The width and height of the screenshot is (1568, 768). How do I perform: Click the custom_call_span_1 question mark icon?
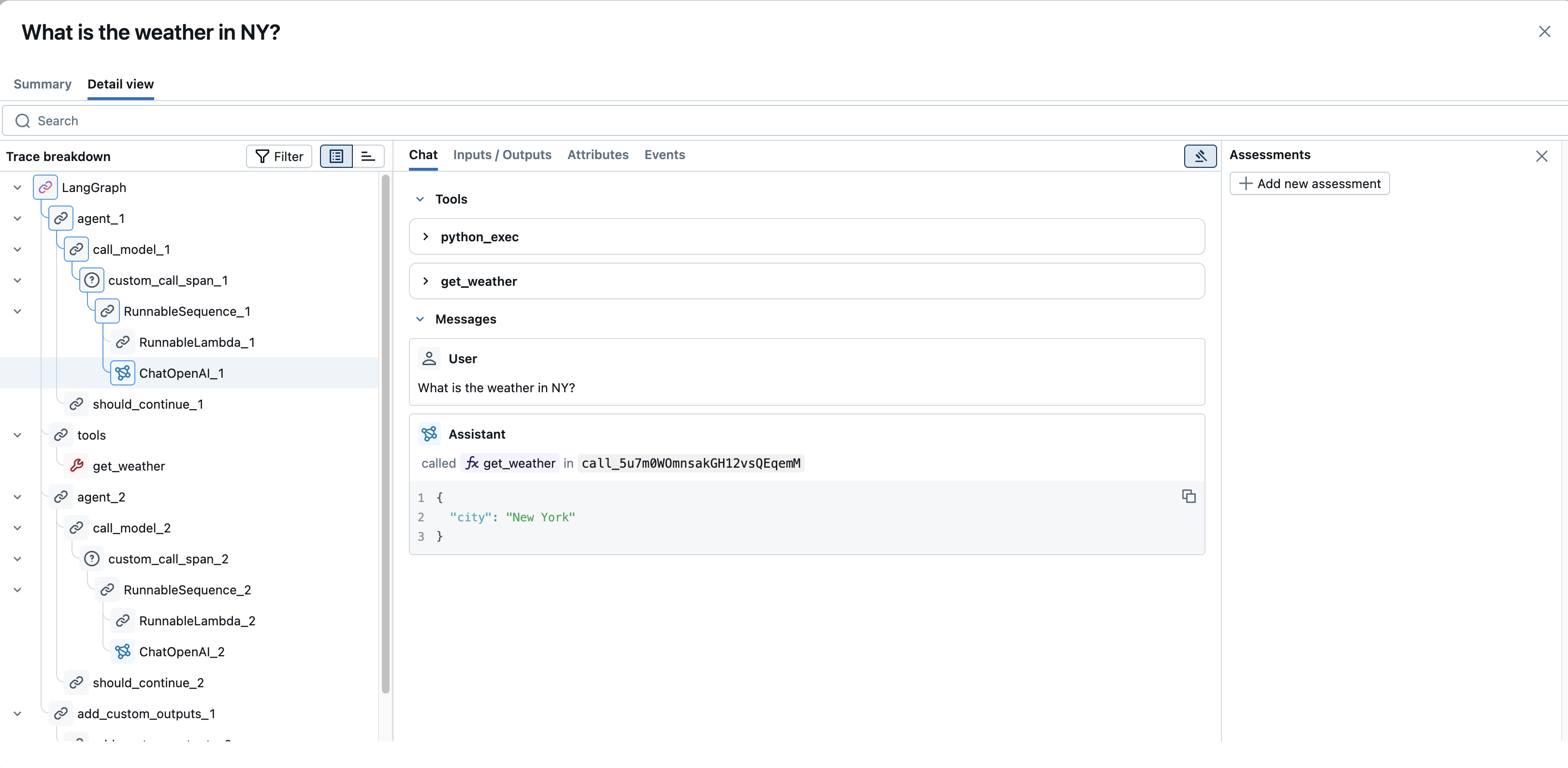(x=92, y=280)
